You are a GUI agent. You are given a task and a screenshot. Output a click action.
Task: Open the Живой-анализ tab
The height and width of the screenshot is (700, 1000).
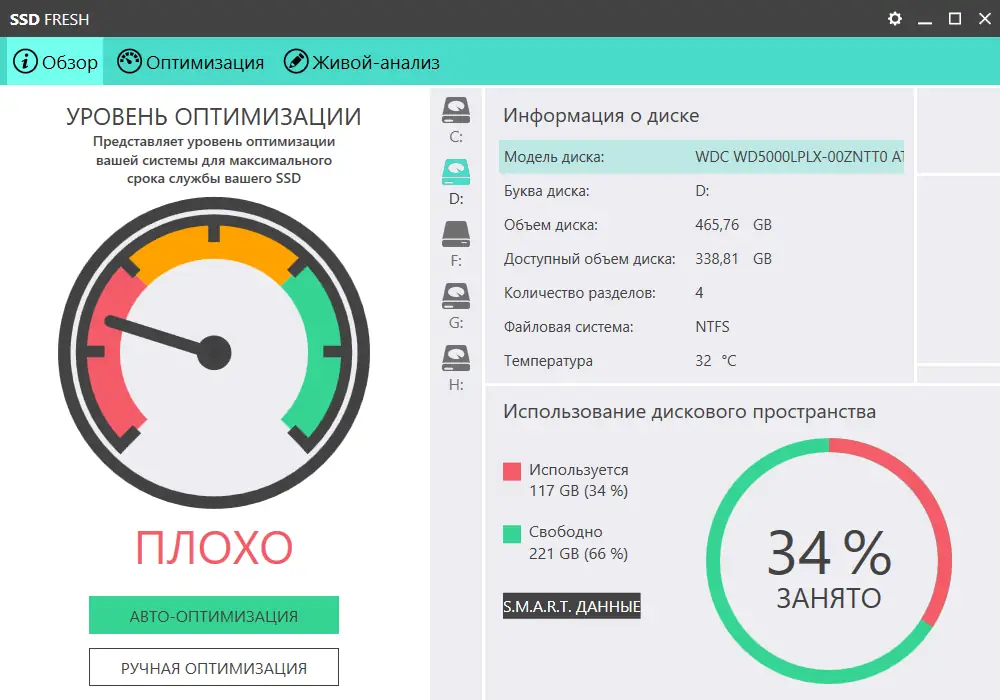click(x=362, y=62)
